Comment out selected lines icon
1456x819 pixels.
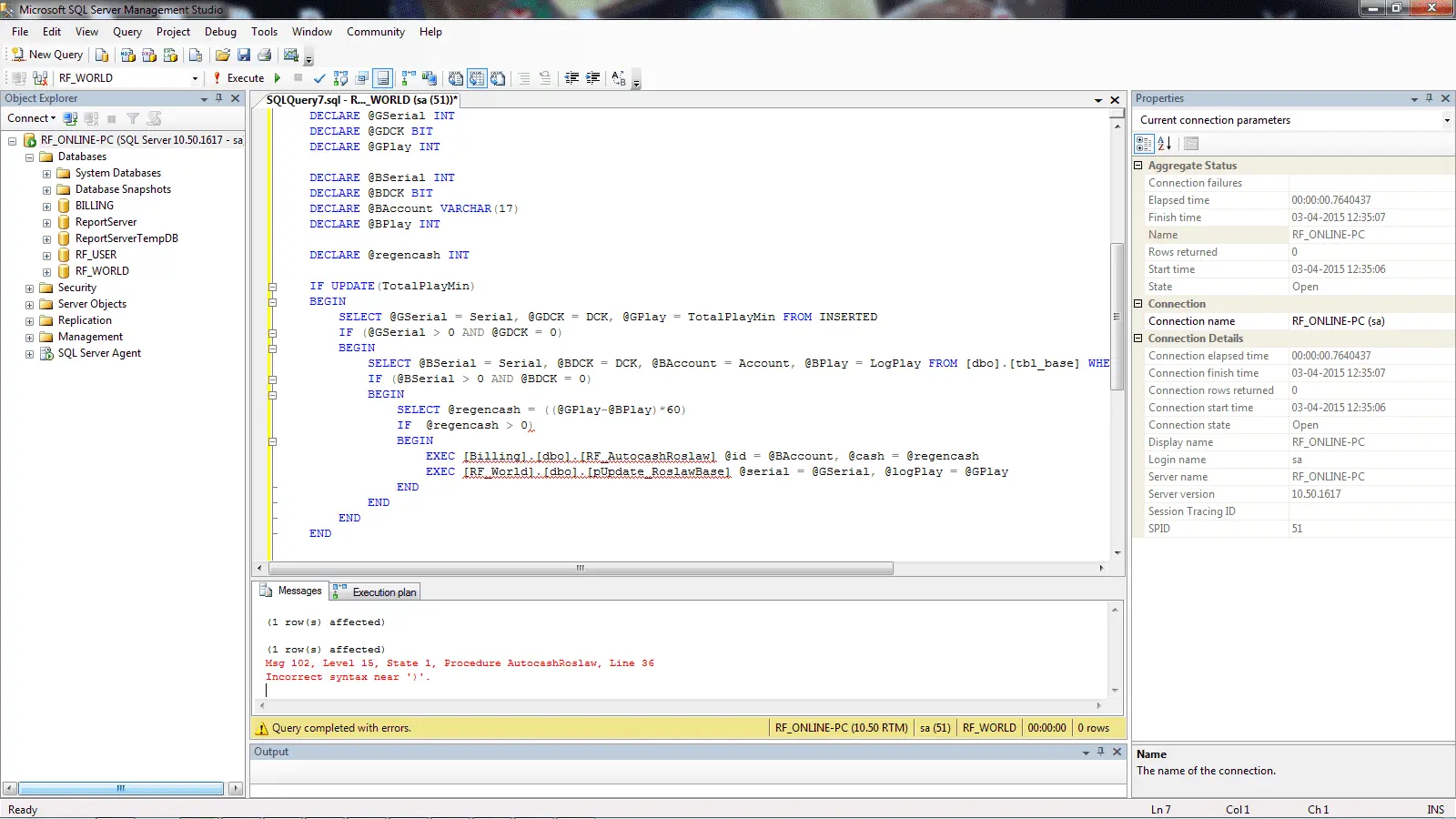point(524,78)
